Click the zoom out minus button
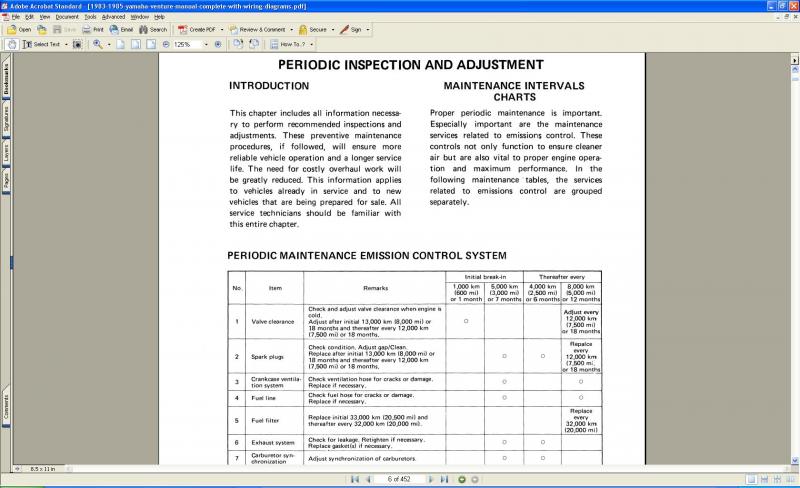This screenshot has height=488, width=800. pyautogui.click(x=166, y=44)
